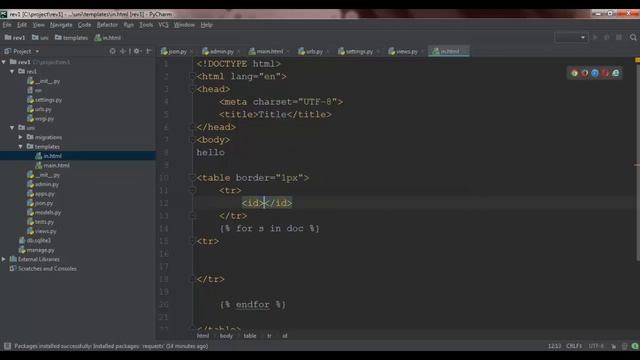Click the Search Everywhere magnifier icon

click(x=633, y=38)
